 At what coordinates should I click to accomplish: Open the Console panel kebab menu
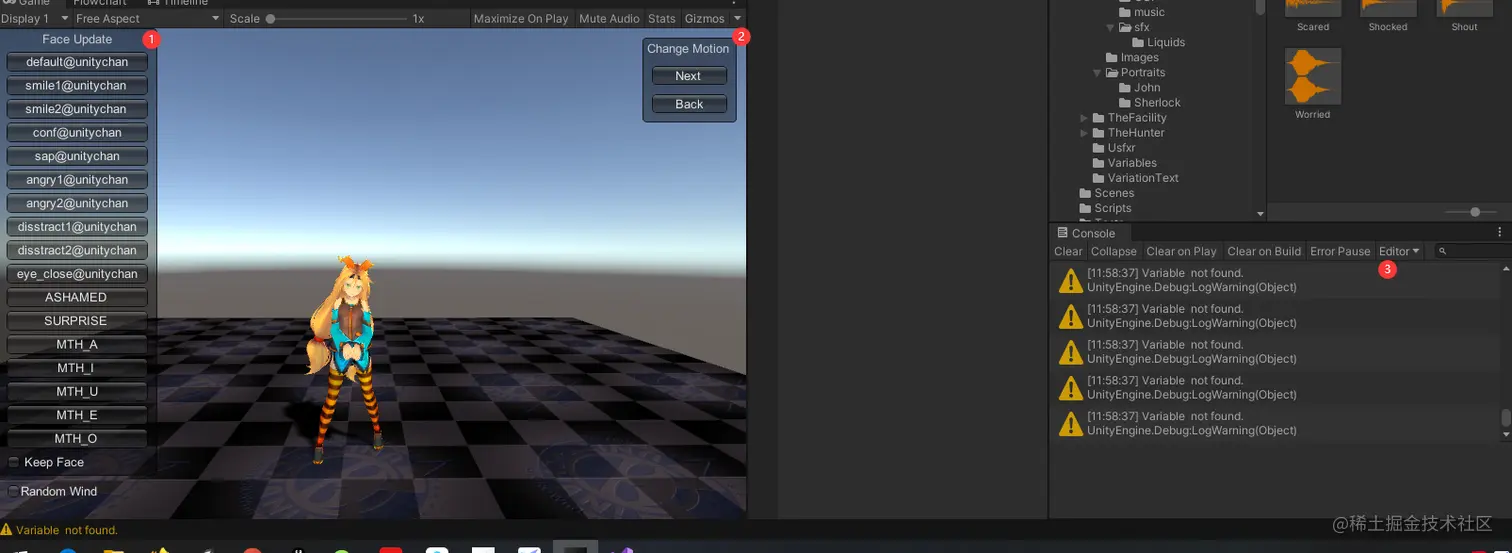point(1500,232)
